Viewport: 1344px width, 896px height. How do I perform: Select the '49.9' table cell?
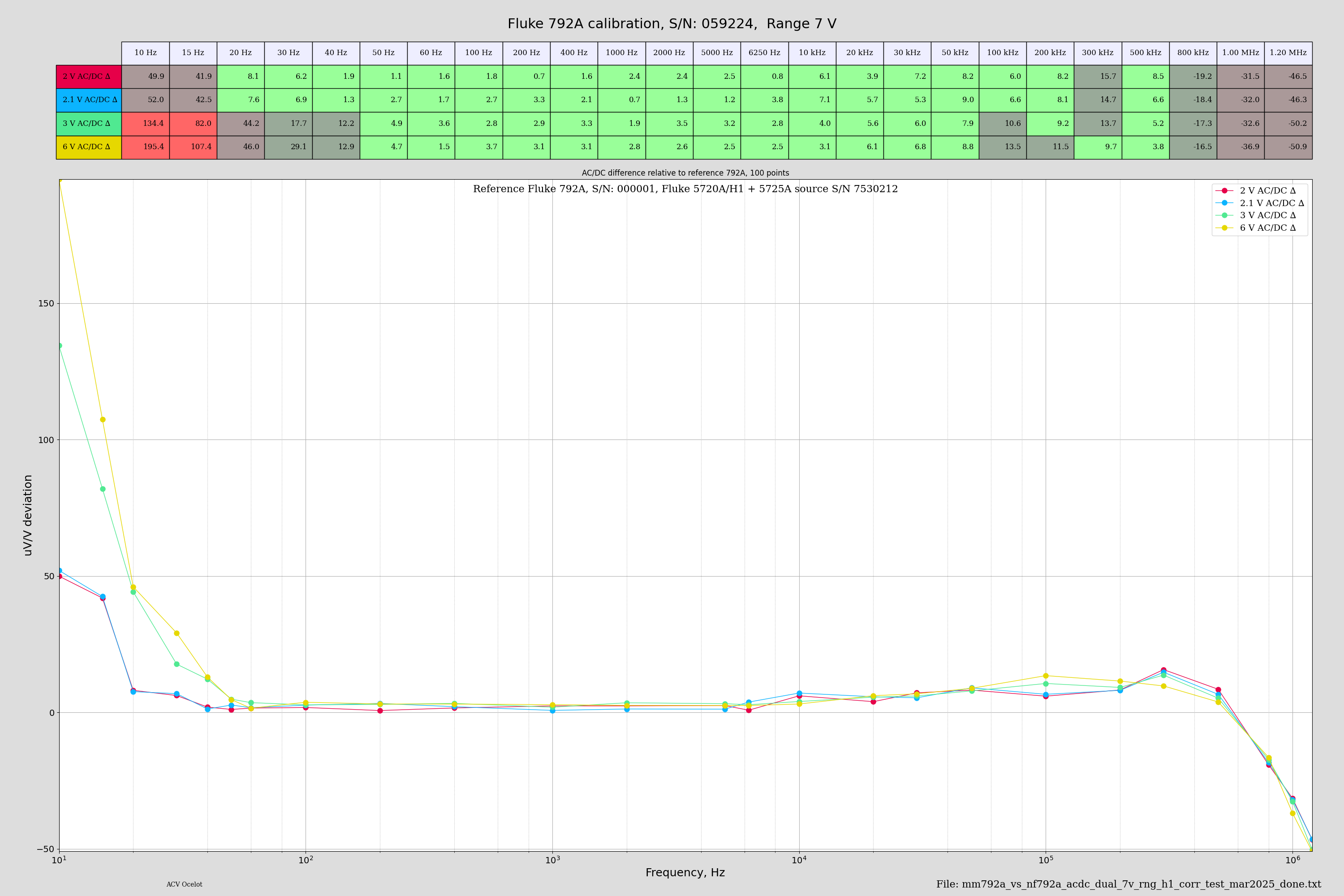pos(146,77)
